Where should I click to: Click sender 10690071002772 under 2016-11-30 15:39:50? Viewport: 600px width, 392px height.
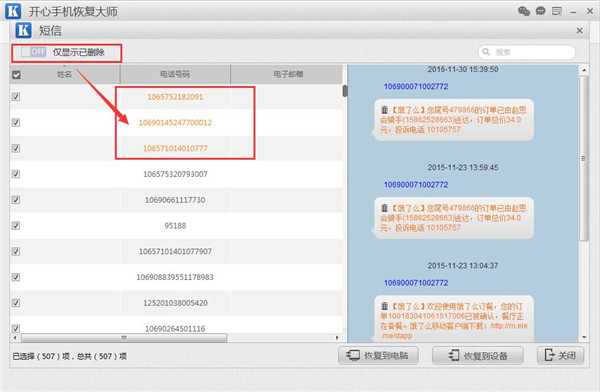416,87
